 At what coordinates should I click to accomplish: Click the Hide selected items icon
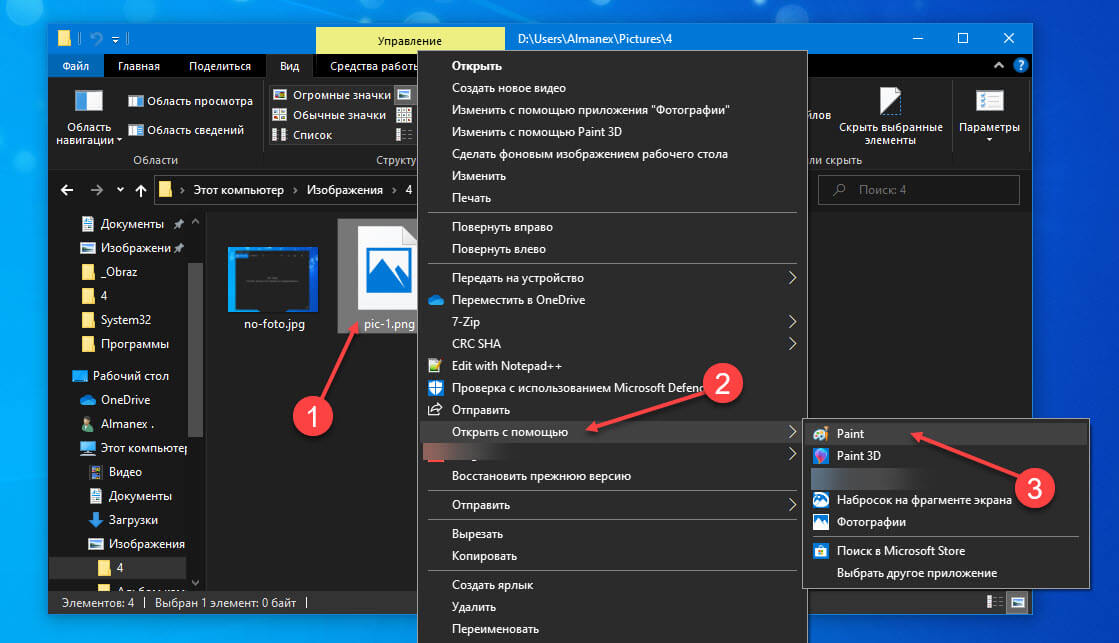click(x=890, y=102)
